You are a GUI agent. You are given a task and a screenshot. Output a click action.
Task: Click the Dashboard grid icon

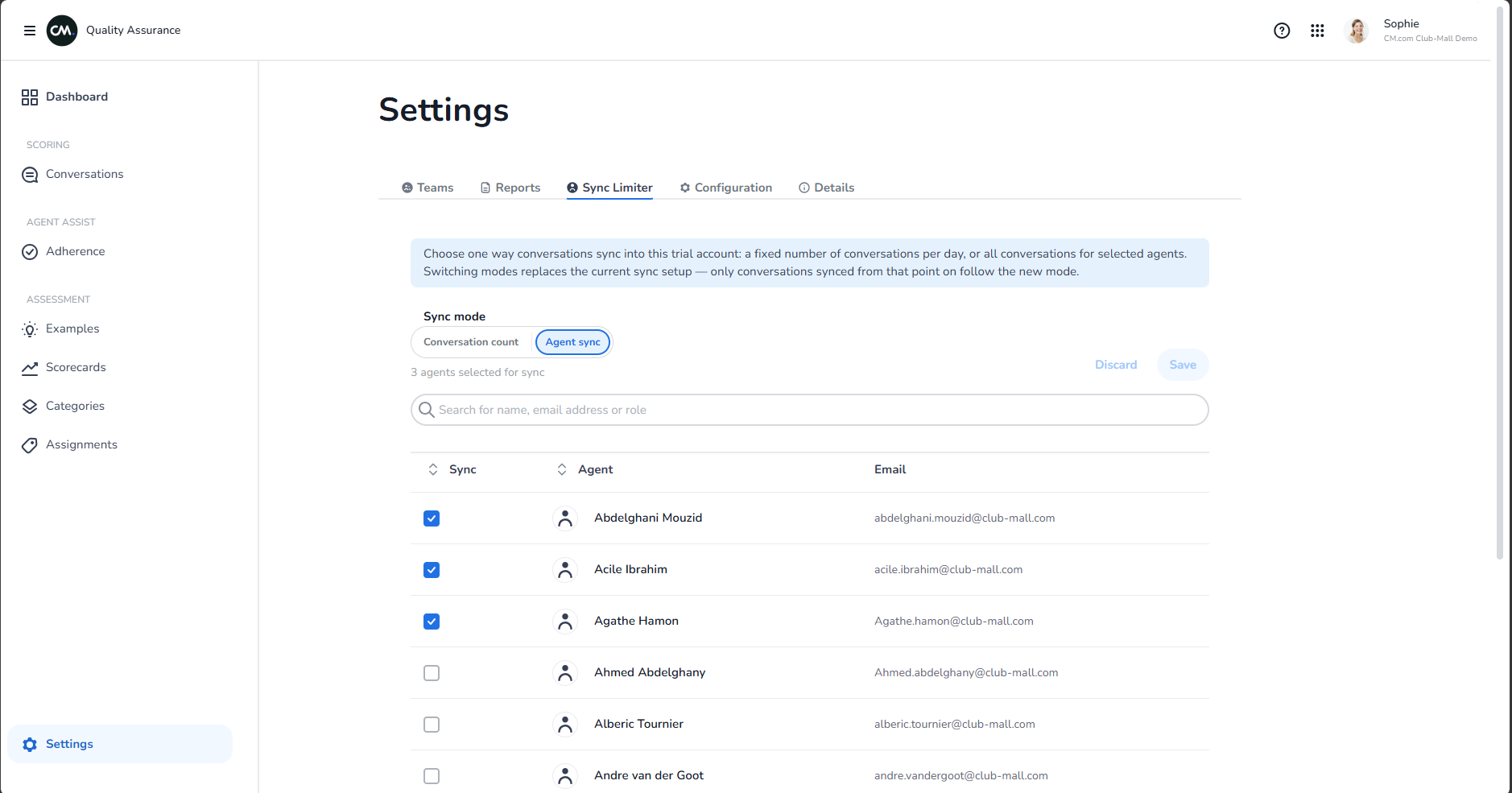tap(30, 97)
